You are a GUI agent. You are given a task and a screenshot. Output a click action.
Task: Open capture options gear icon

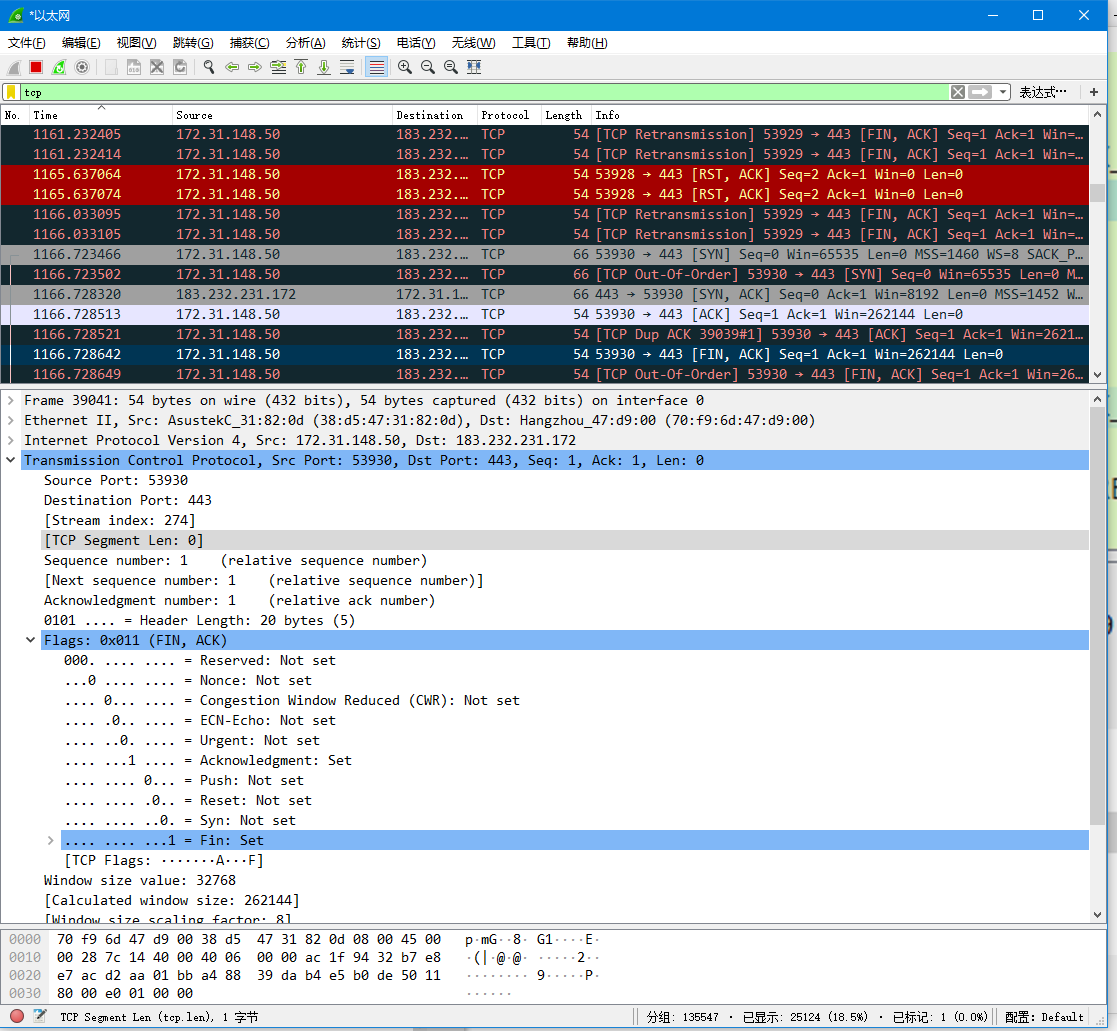pos(82,67)
